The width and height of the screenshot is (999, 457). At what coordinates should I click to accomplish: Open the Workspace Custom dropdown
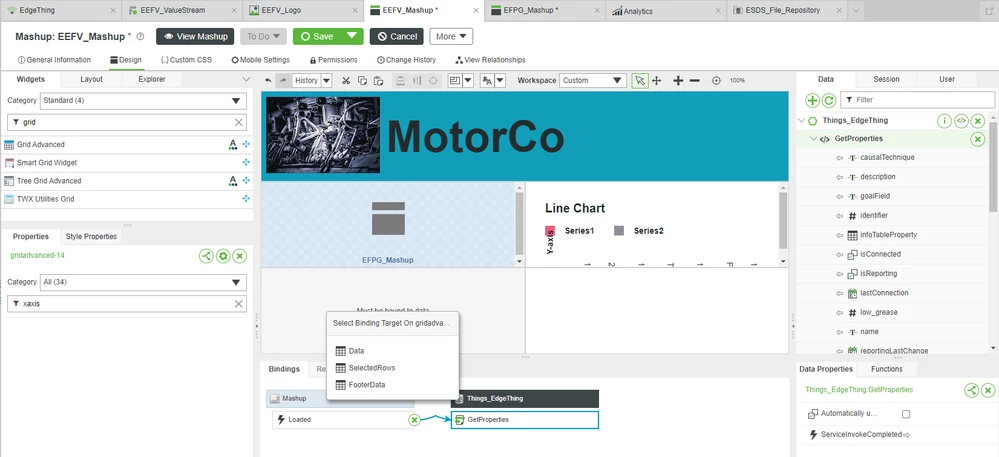coord(593,80)
